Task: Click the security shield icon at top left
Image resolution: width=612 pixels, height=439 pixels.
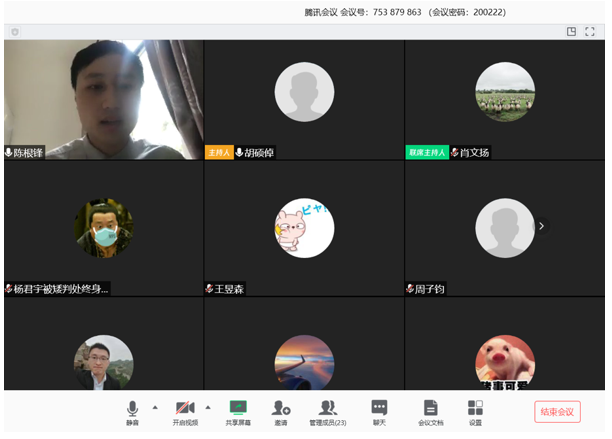Action: pyautogui.click(x=15, y=32)
